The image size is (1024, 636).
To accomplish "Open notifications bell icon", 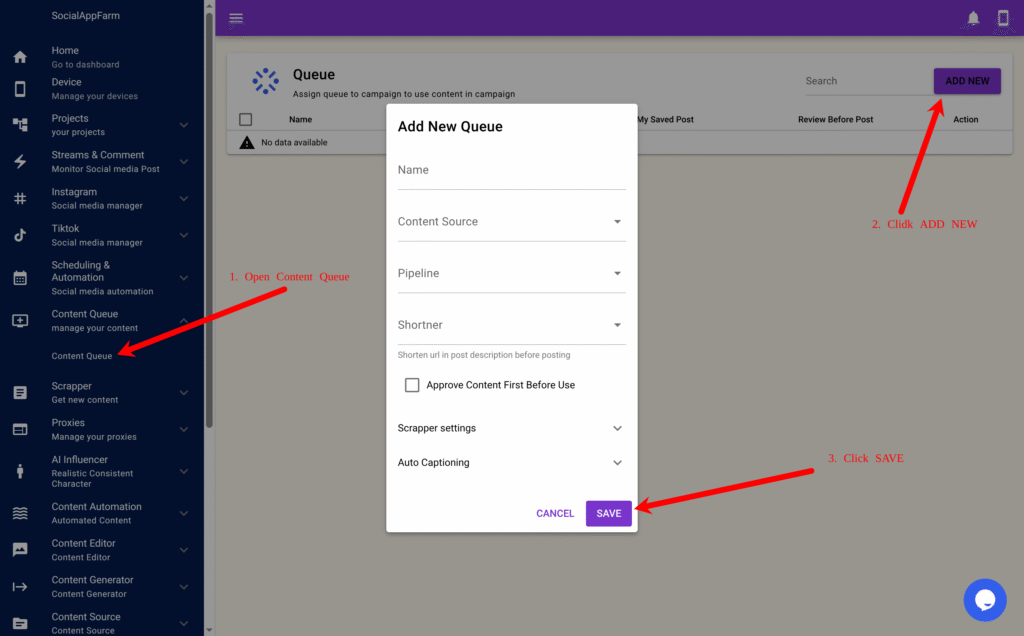I will 973,19.
